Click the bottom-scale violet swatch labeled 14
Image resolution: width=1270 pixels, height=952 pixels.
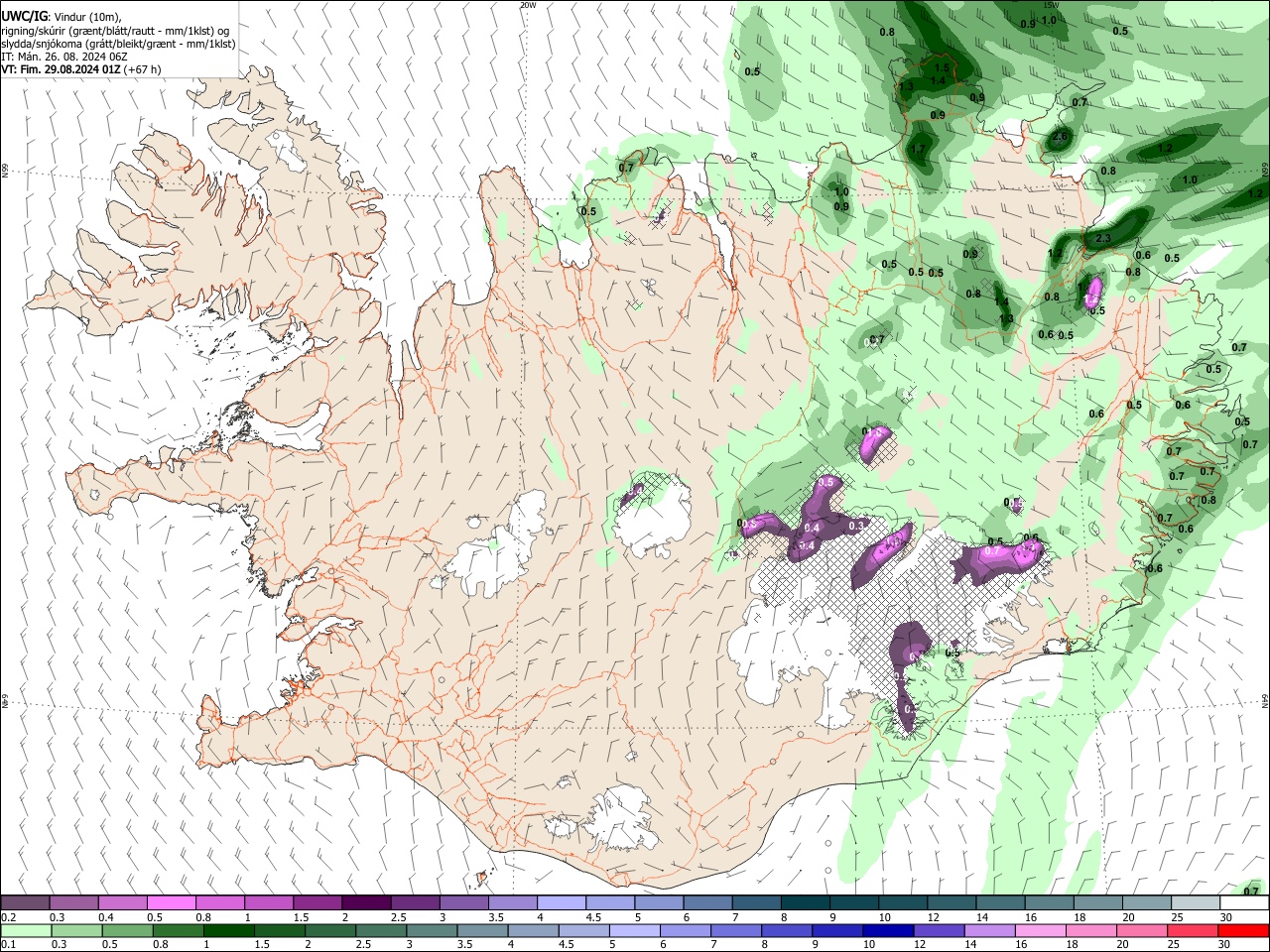point(988,930)
